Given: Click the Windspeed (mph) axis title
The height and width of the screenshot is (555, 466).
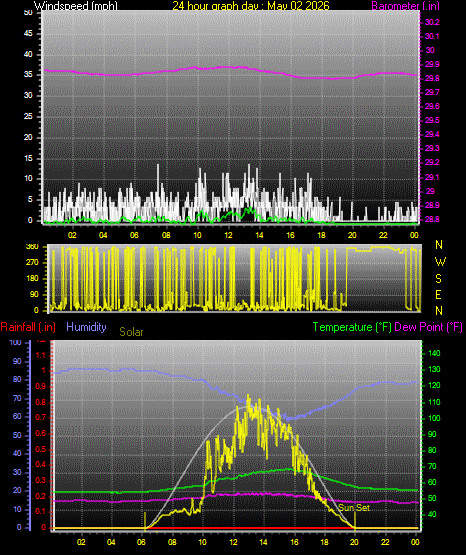Looking at the screenshot, I should [75, 5].
